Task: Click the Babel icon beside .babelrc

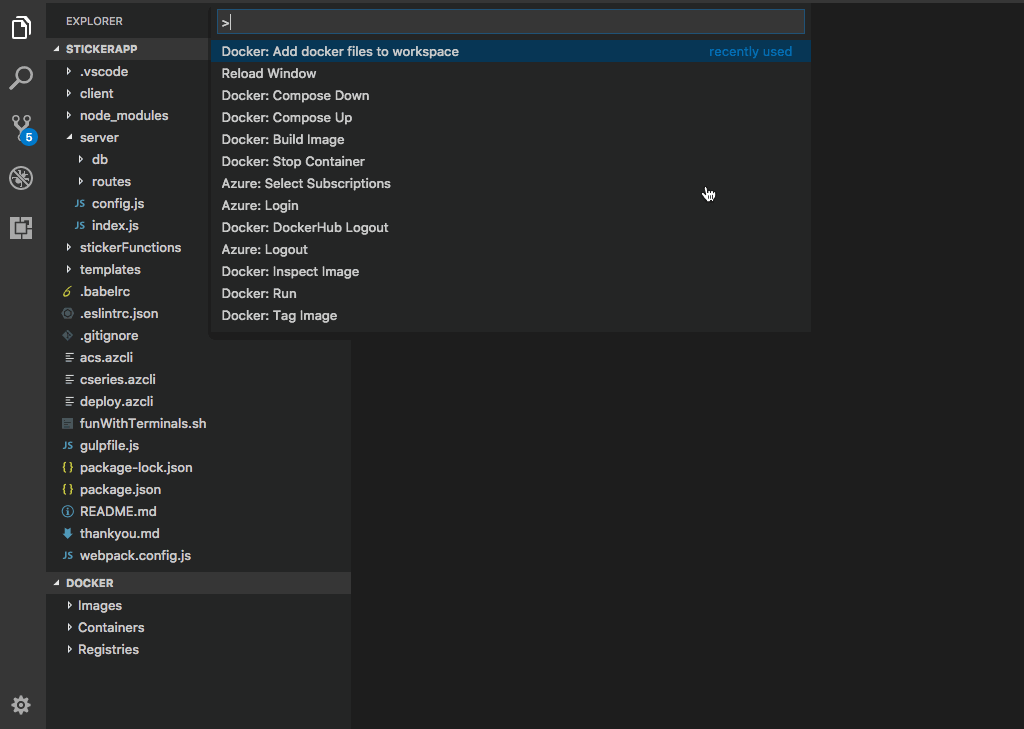Action: coord(67,291)
